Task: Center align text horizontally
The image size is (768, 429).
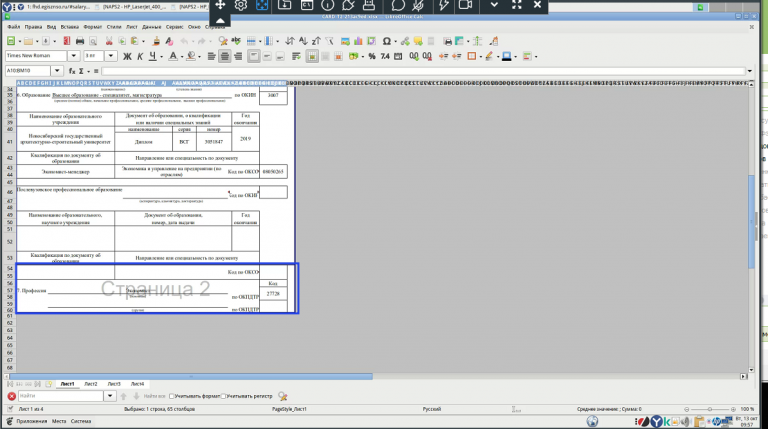Action: click(225, 56)
